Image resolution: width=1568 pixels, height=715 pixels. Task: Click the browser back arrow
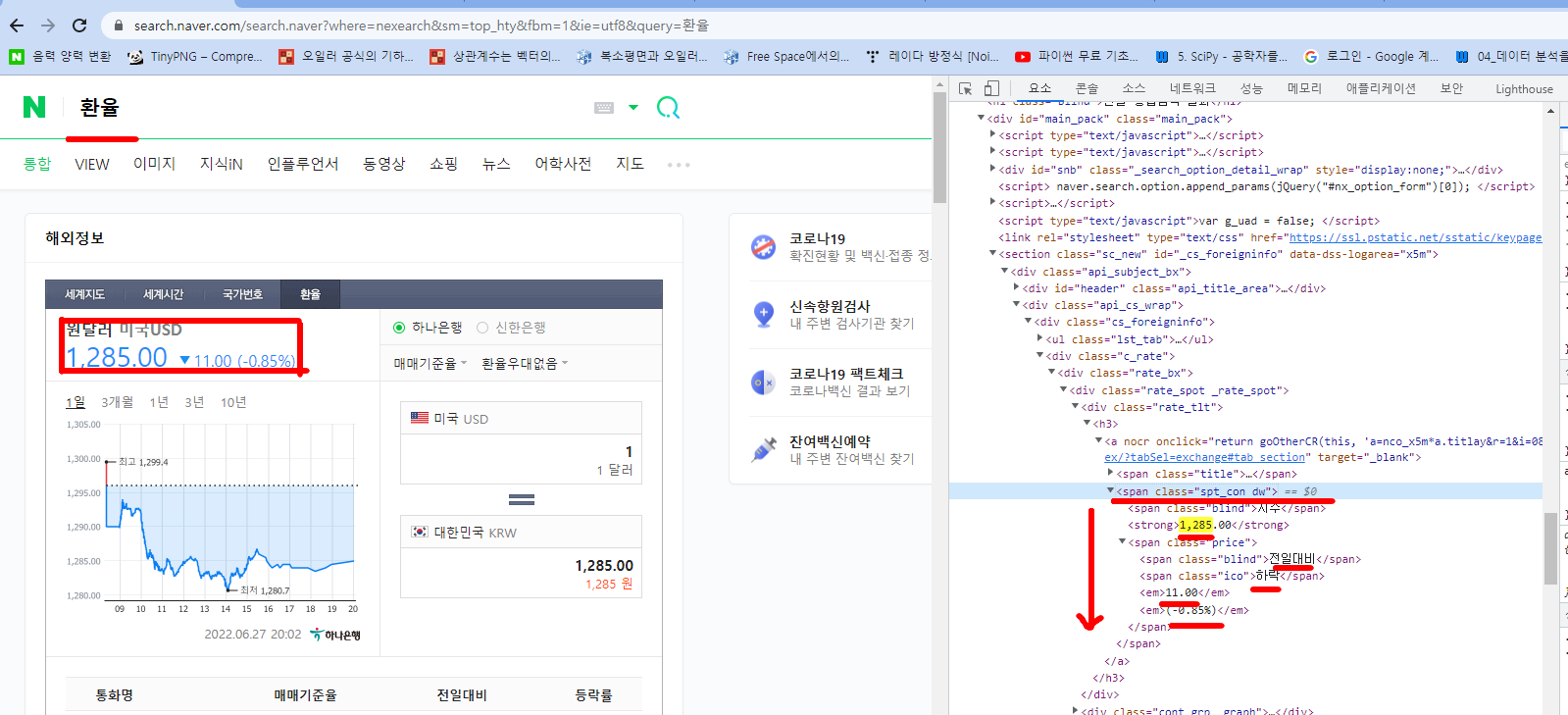[x=18, y=26]
